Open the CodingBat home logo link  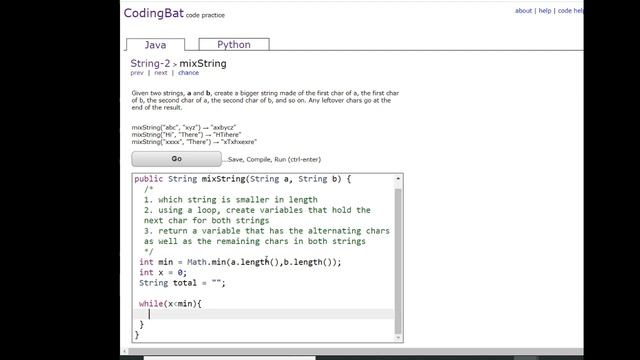pos(154,13)
